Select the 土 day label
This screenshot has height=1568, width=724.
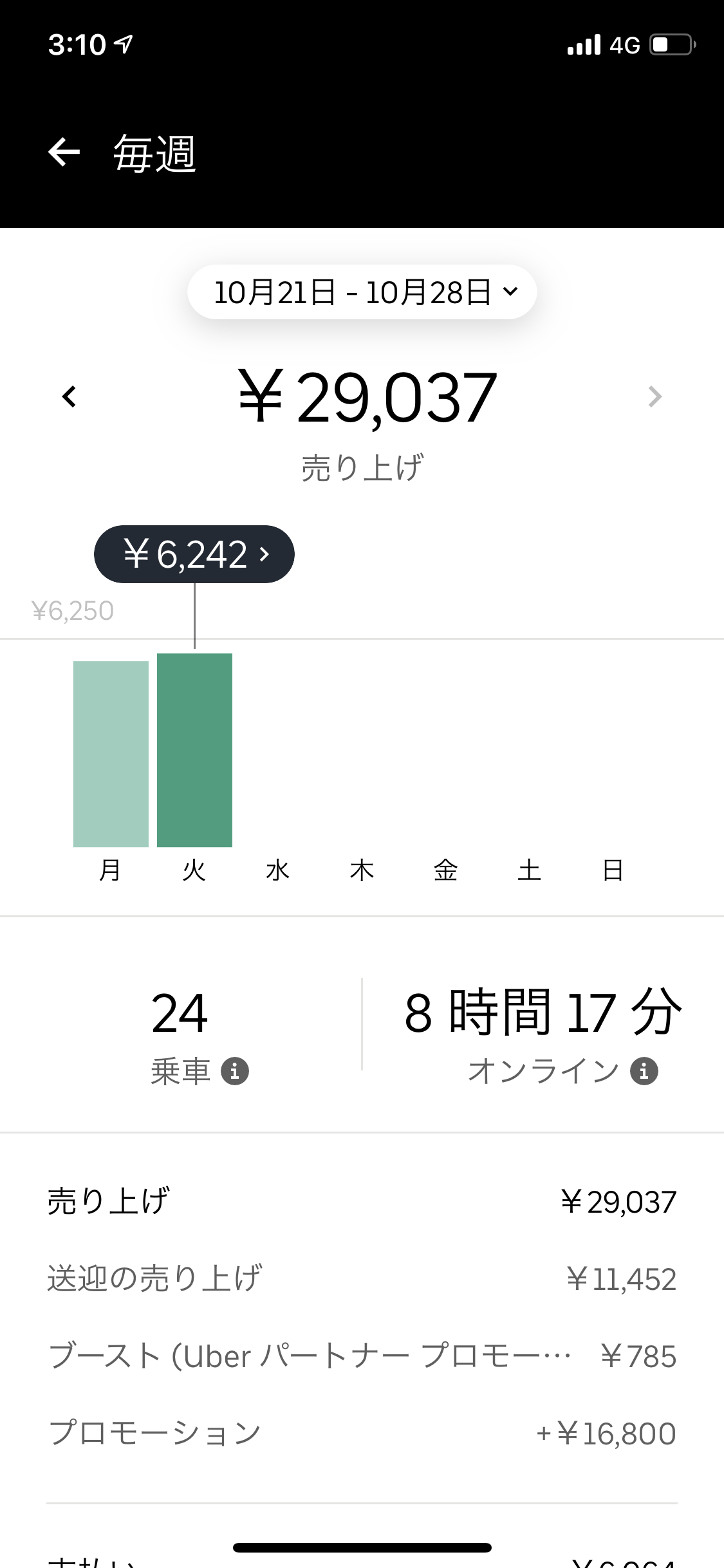coord(529,870)
